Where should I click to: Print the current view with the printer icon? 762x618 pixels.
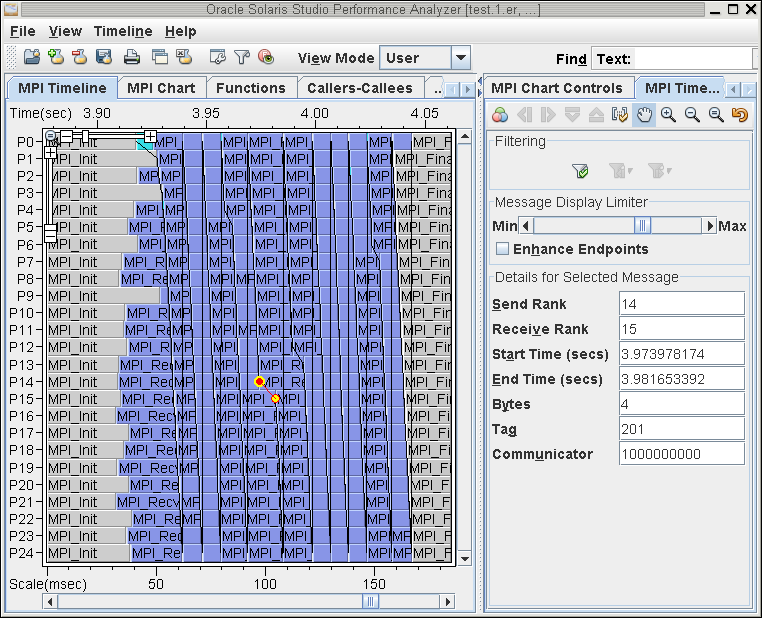tap(131, 57)
